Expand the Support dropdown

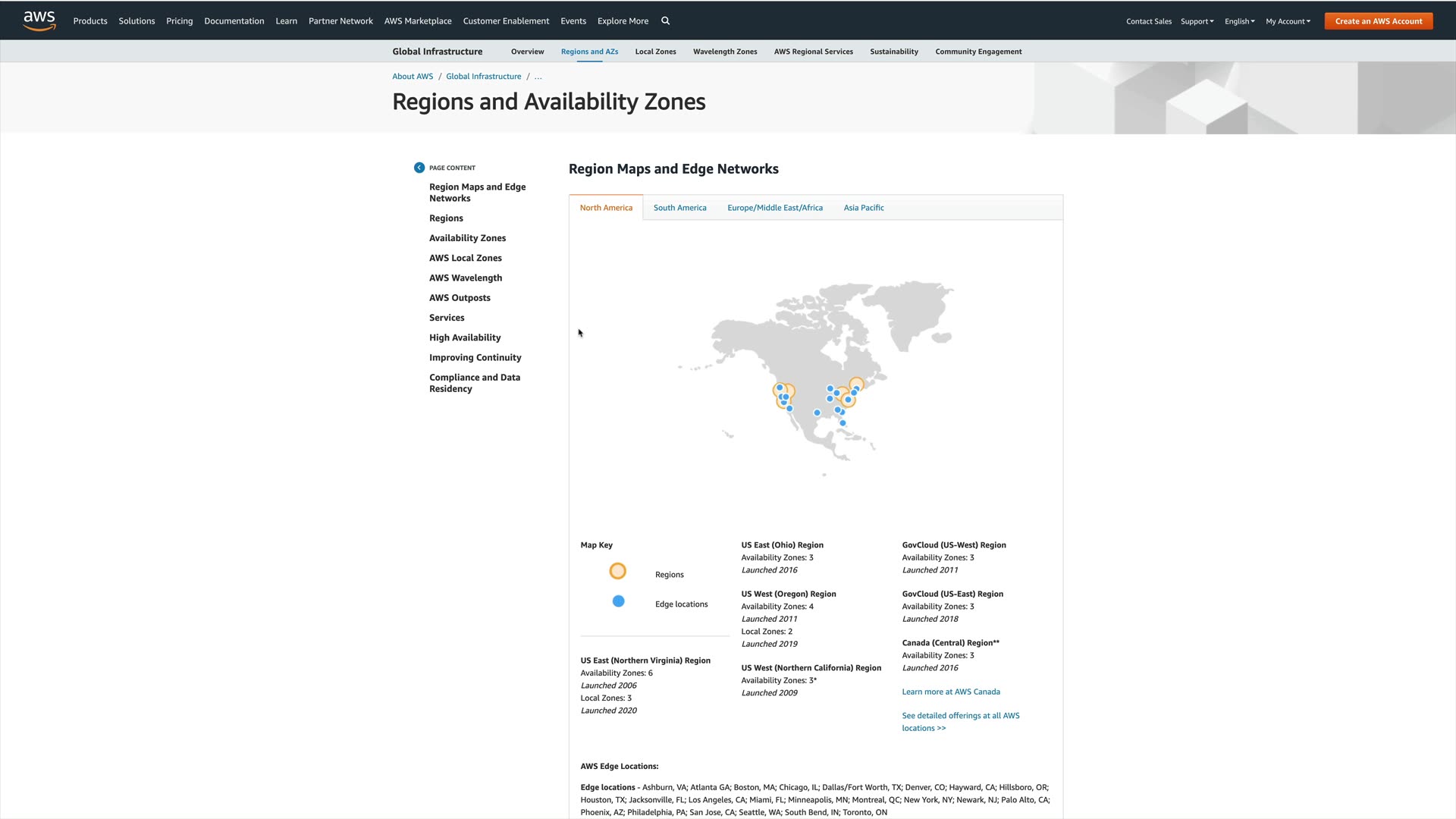tap(1197, 21)
